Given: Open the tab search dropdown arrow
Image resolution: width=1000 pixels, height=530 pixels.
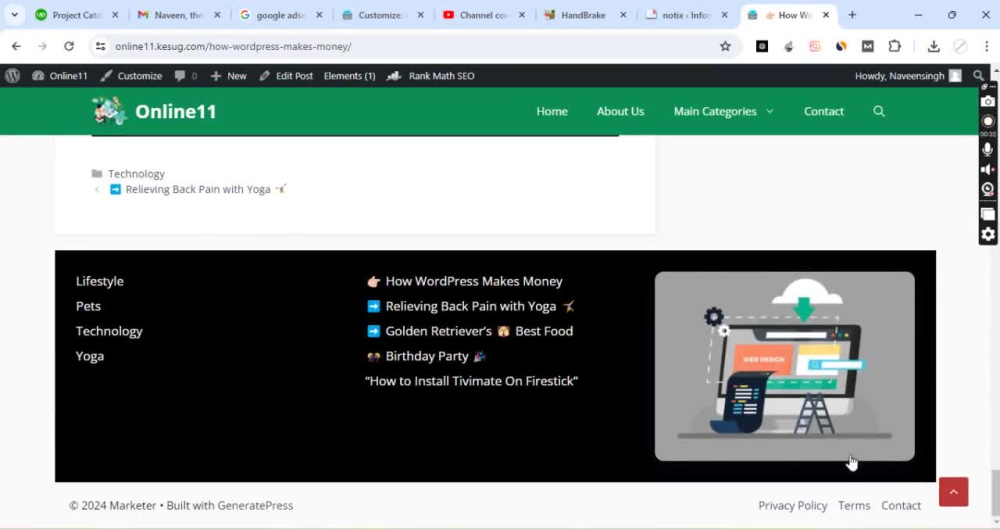Looking at the screenshot, I should 14,15.
